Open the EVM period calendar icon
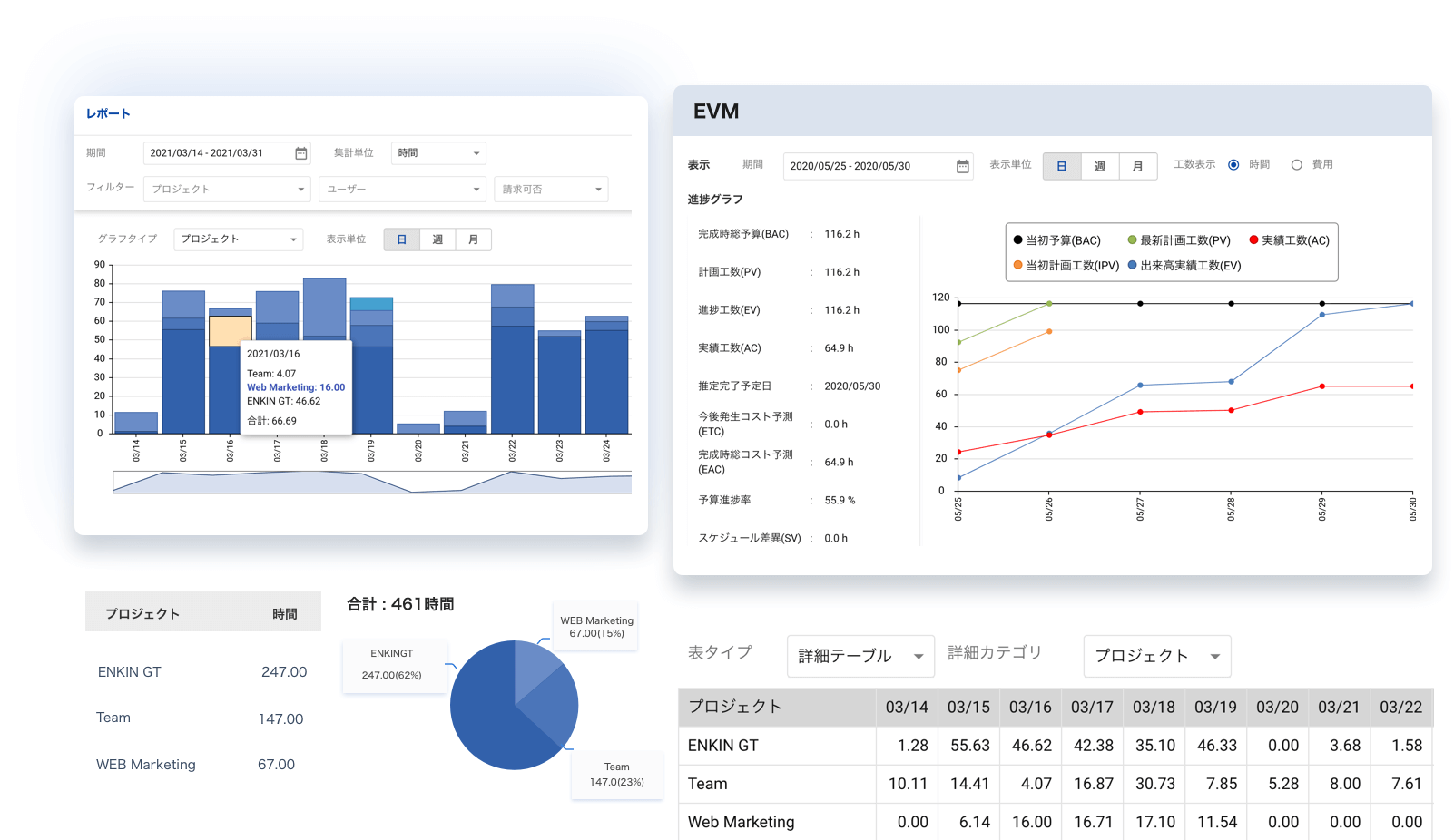The height and width of the screenshot is (840, 1454). pos(963,166)
